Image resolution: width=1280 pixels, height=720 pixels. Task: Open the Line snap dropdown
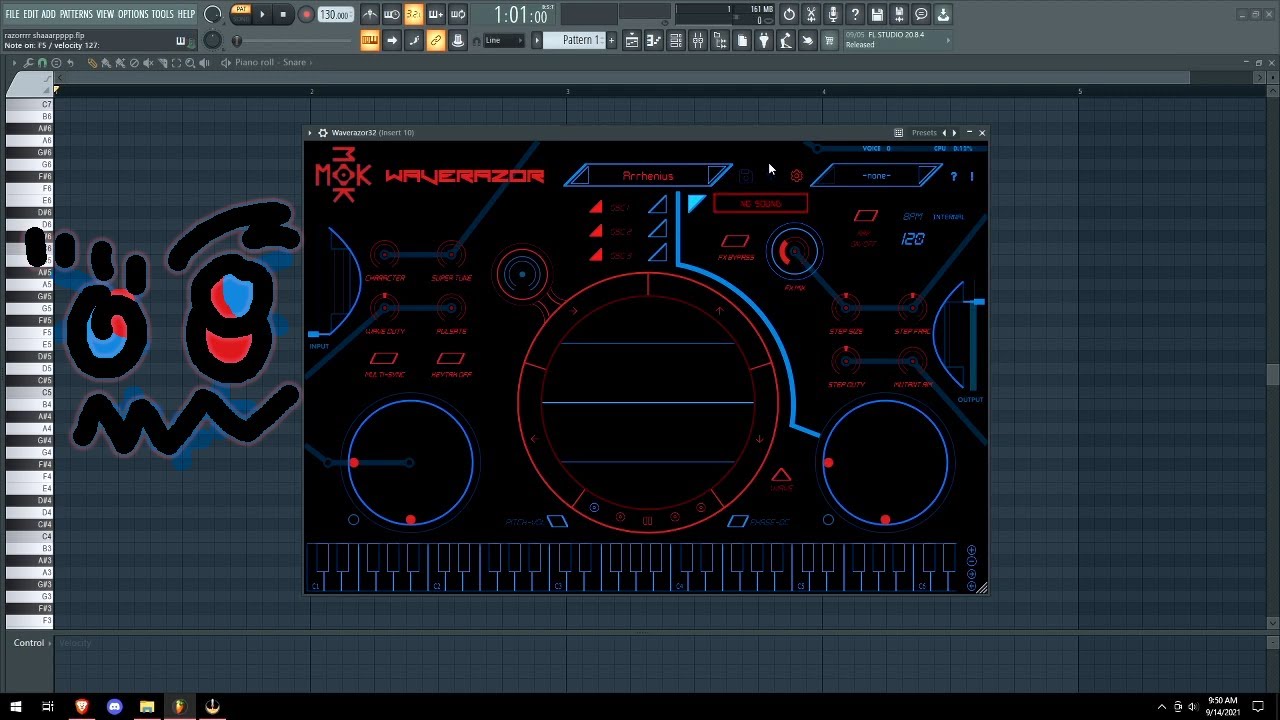coord(503,40)
